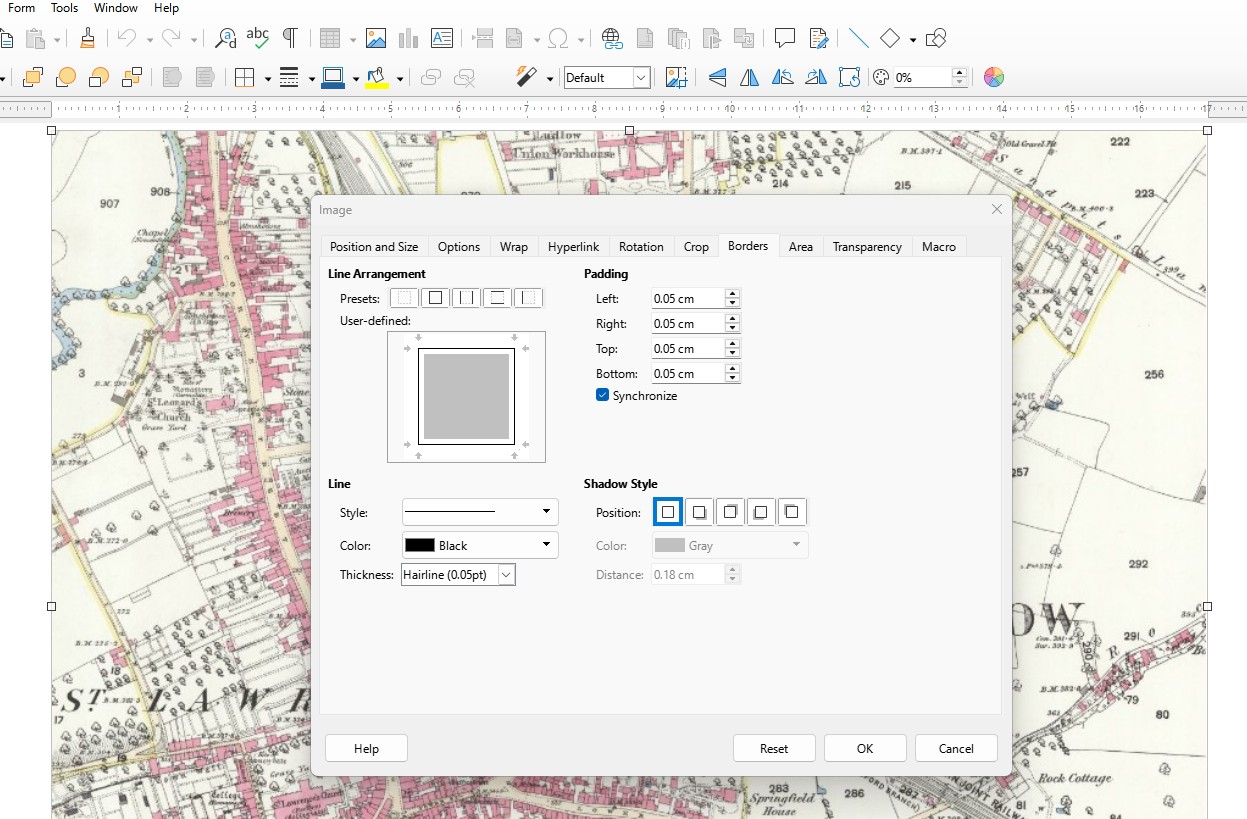This screenshot has height=819, width=1247.
Task: Click the Color wheel toolbar icon
Action: [x=993, y=77]
